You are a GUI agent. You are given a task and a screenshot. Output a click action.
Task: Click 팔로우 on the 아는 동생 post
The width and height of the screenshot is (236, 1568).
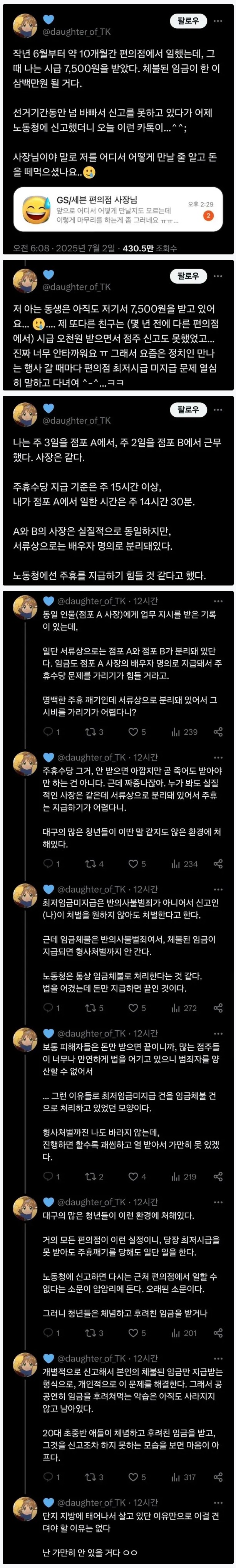(x=187, y=276)
